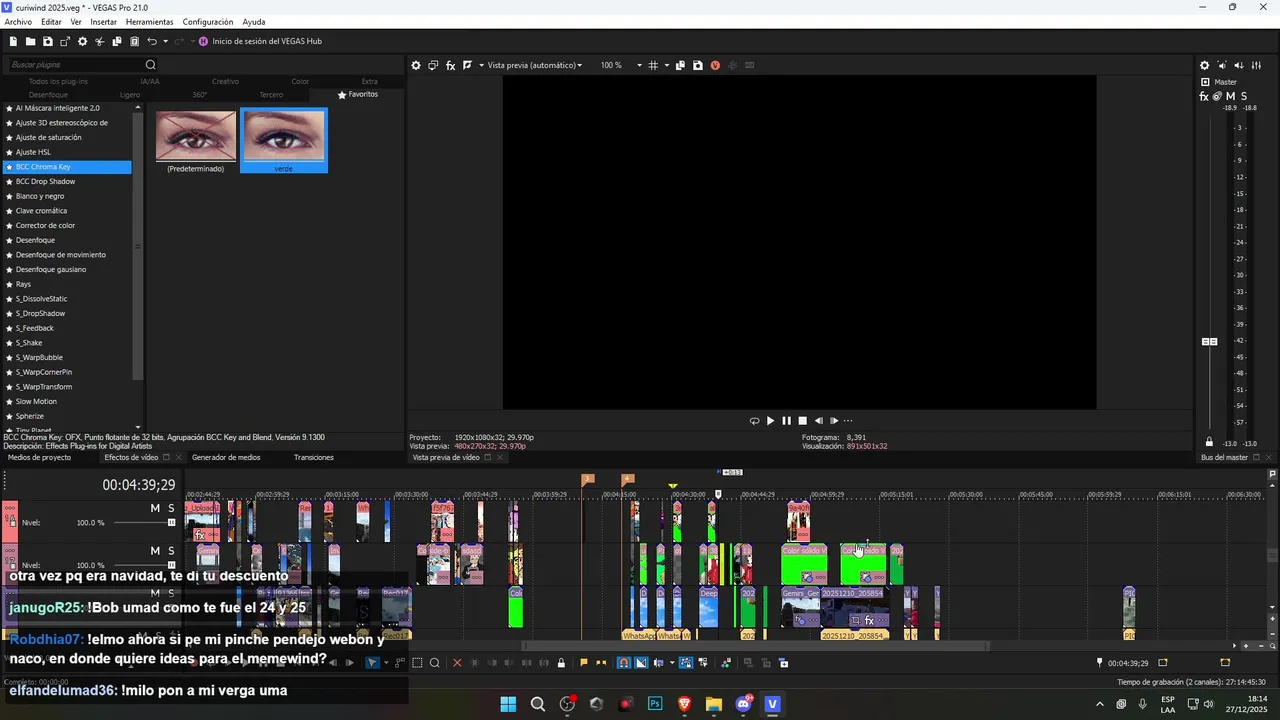This screenshot has height=720, width=1280.
Task: Mute the Master bus
Action: [1230, 96]
